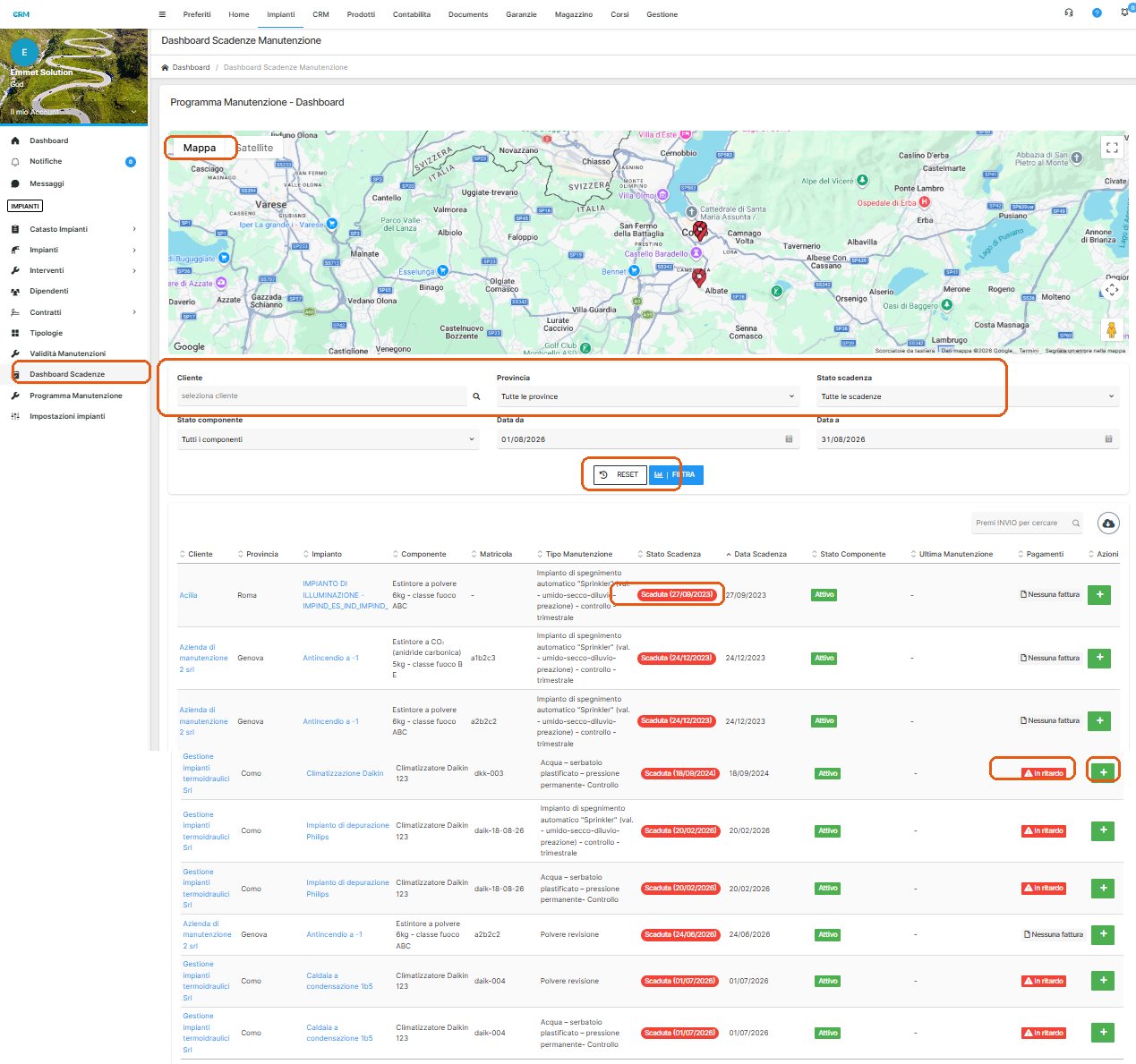Click the red map marker near Albate
Viewport: 1136px width, 1064px height.
pos(699,277)
